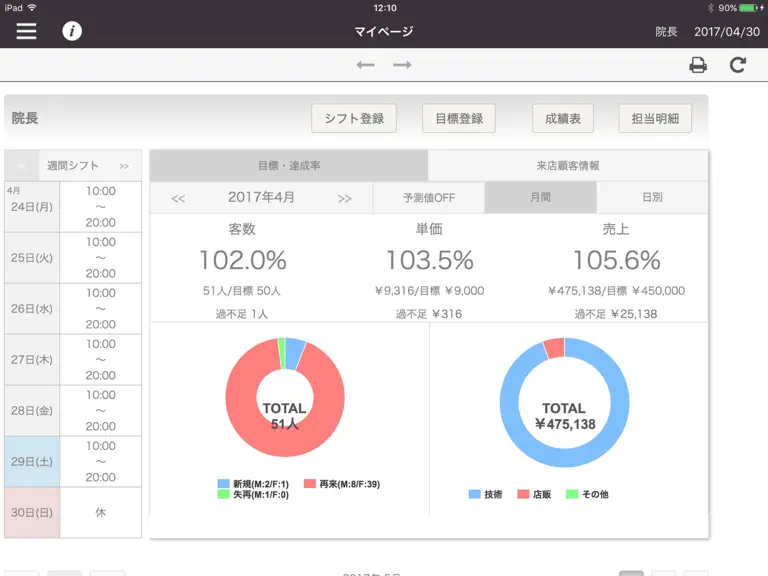The width and height of the screenshot is (768, 576).
Task: Select 月間 view tab
Action: point(541,197)
